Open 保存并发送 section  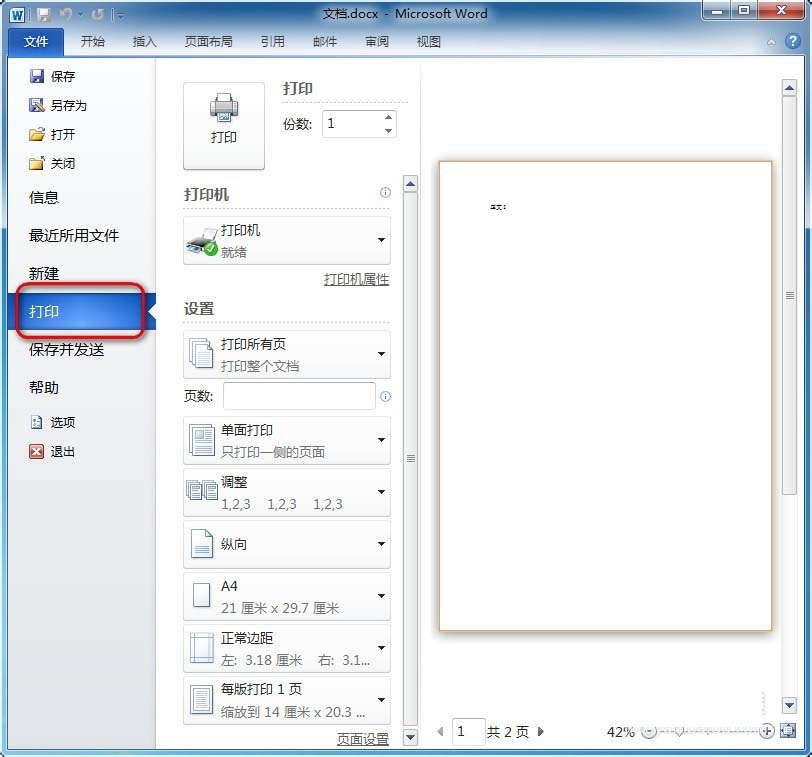[x=67, y=350]
